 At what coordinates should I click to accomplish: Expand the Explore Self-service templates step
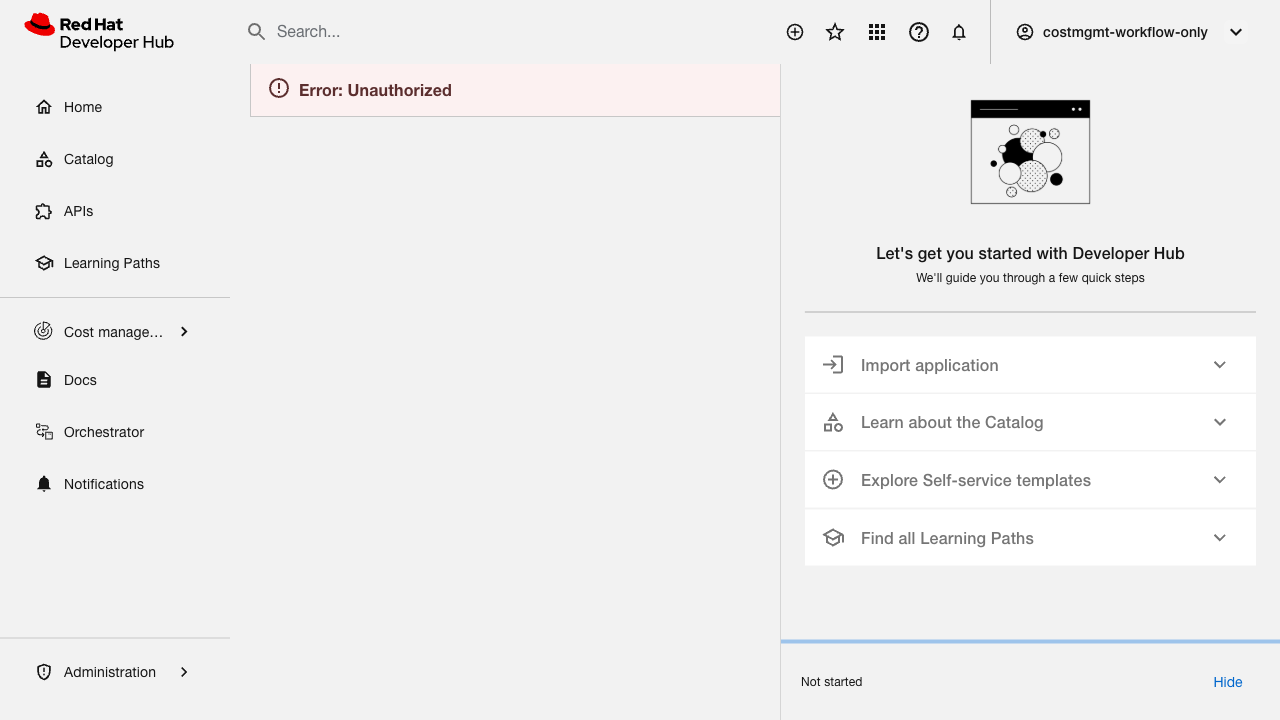pos(1219,480)
